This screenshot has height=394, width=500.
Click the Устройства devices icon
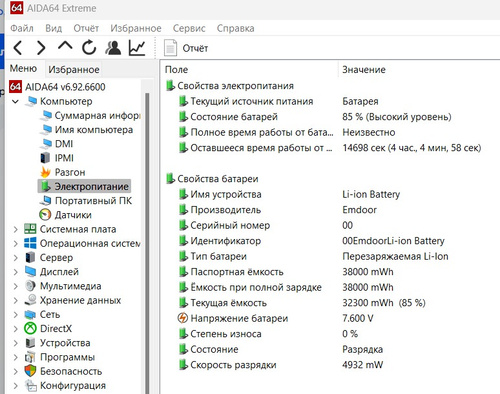pos(30,343)
